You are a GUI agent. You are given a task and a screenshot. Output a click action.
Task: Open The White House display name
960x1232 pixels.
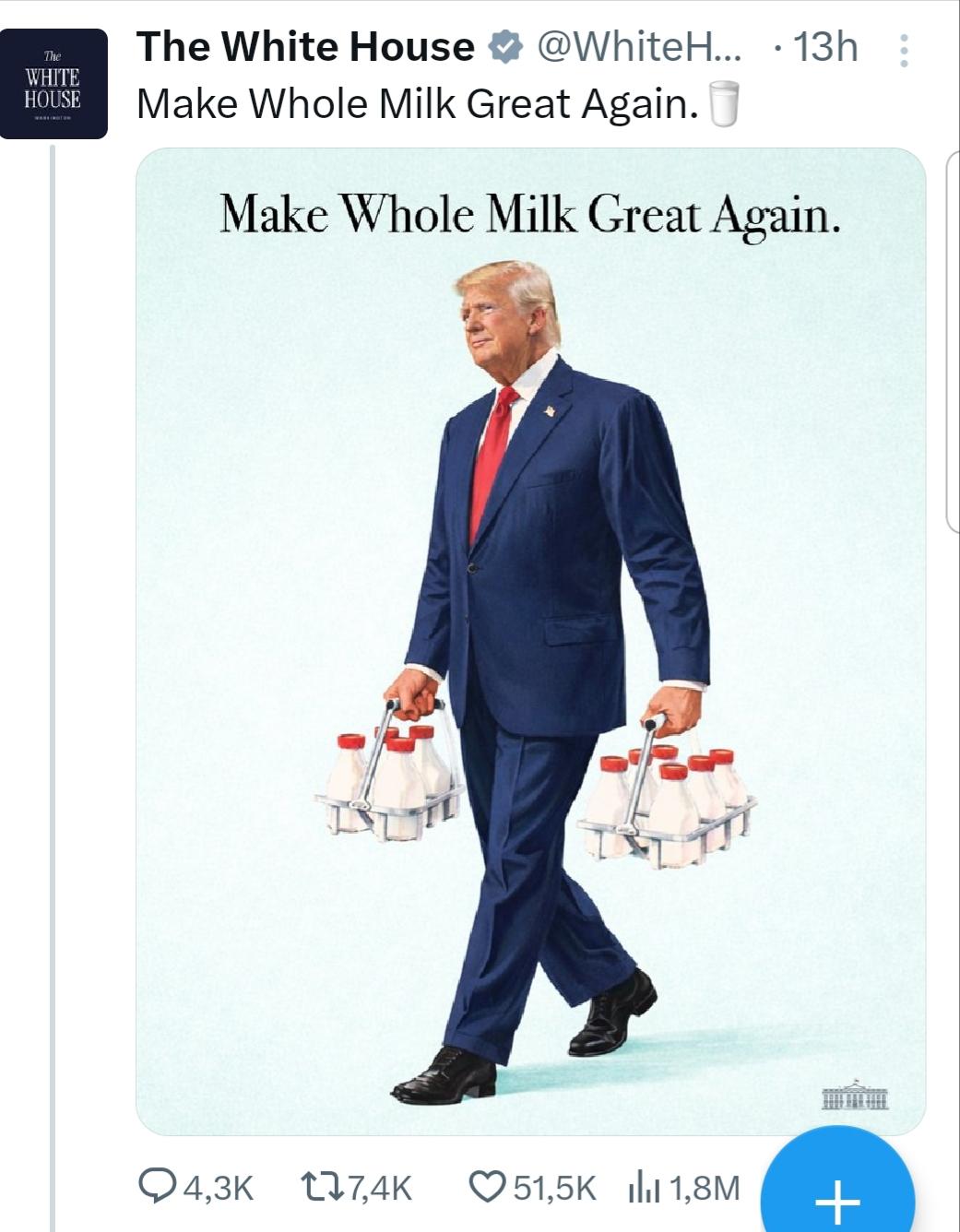pyautogui.click(x=305, y=47)
